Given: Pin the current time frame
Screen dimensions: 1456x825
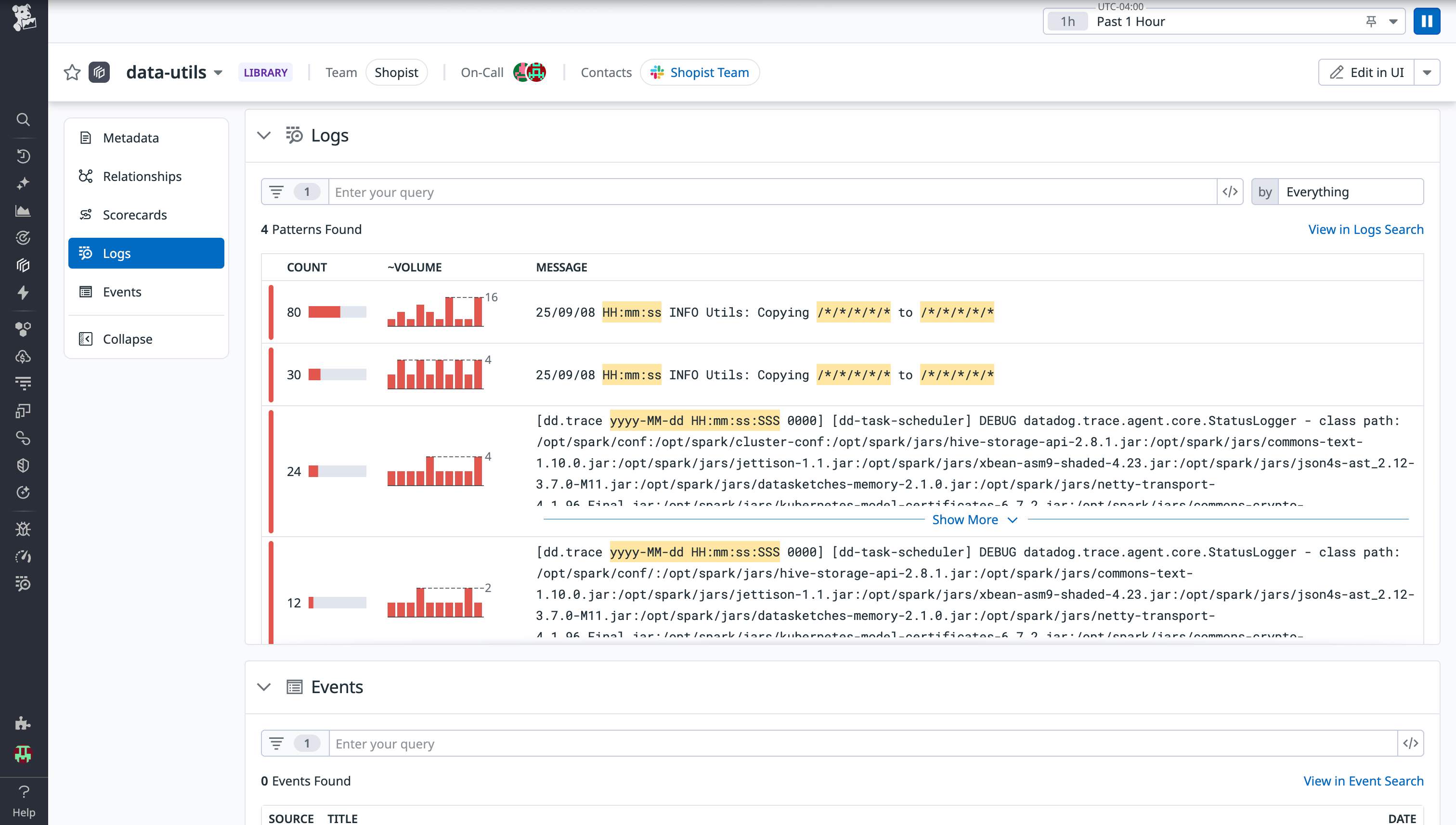Looking at the screenshot, I should 1371,21.
